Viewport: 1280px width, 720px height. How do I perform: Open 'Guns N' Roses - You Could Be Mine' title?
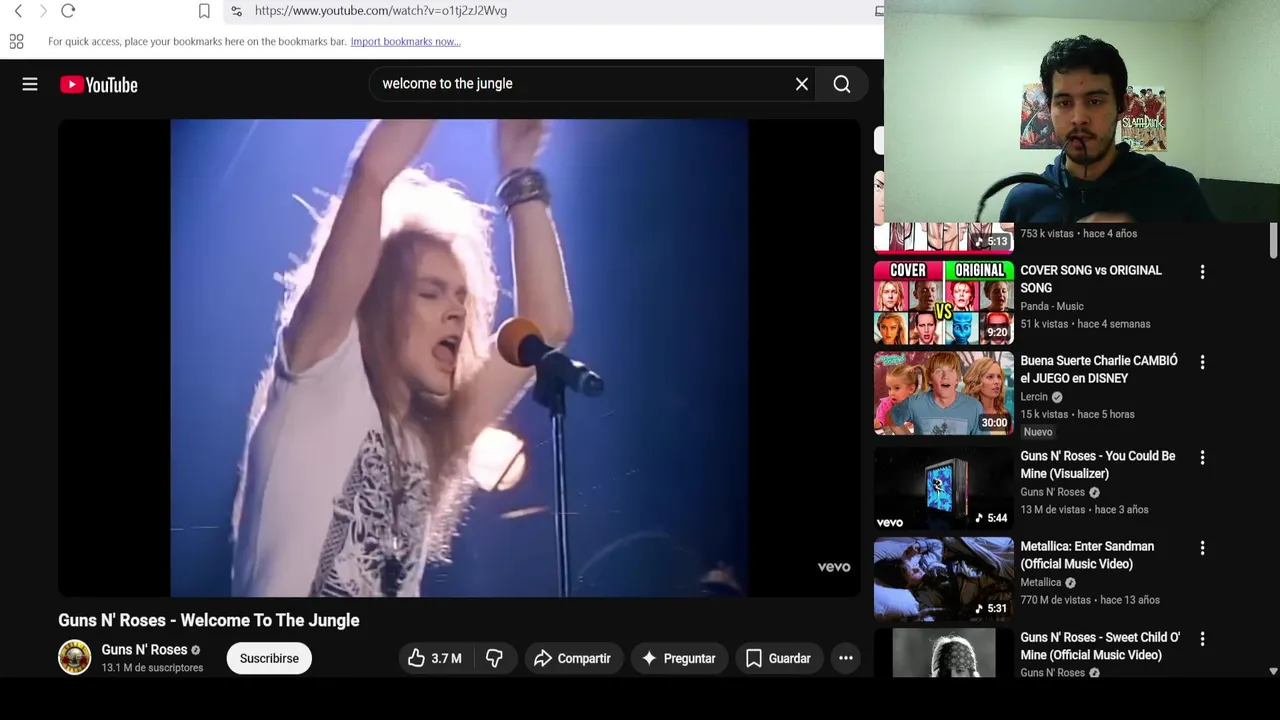click(x=1098, y=465)
